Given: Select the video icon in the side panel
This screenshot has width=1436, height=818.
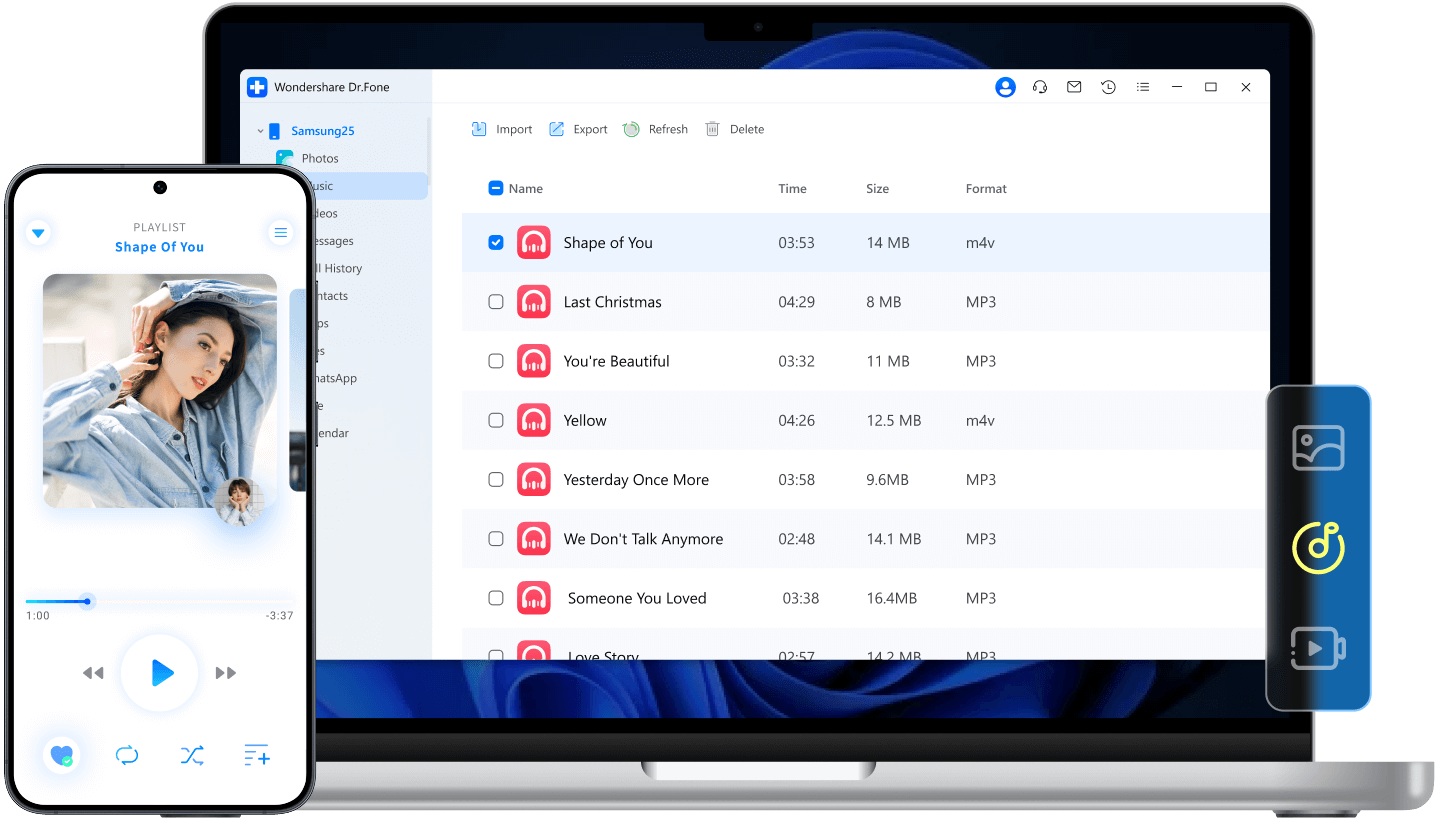Looking at the screenshot, I should coord(1318,648).
